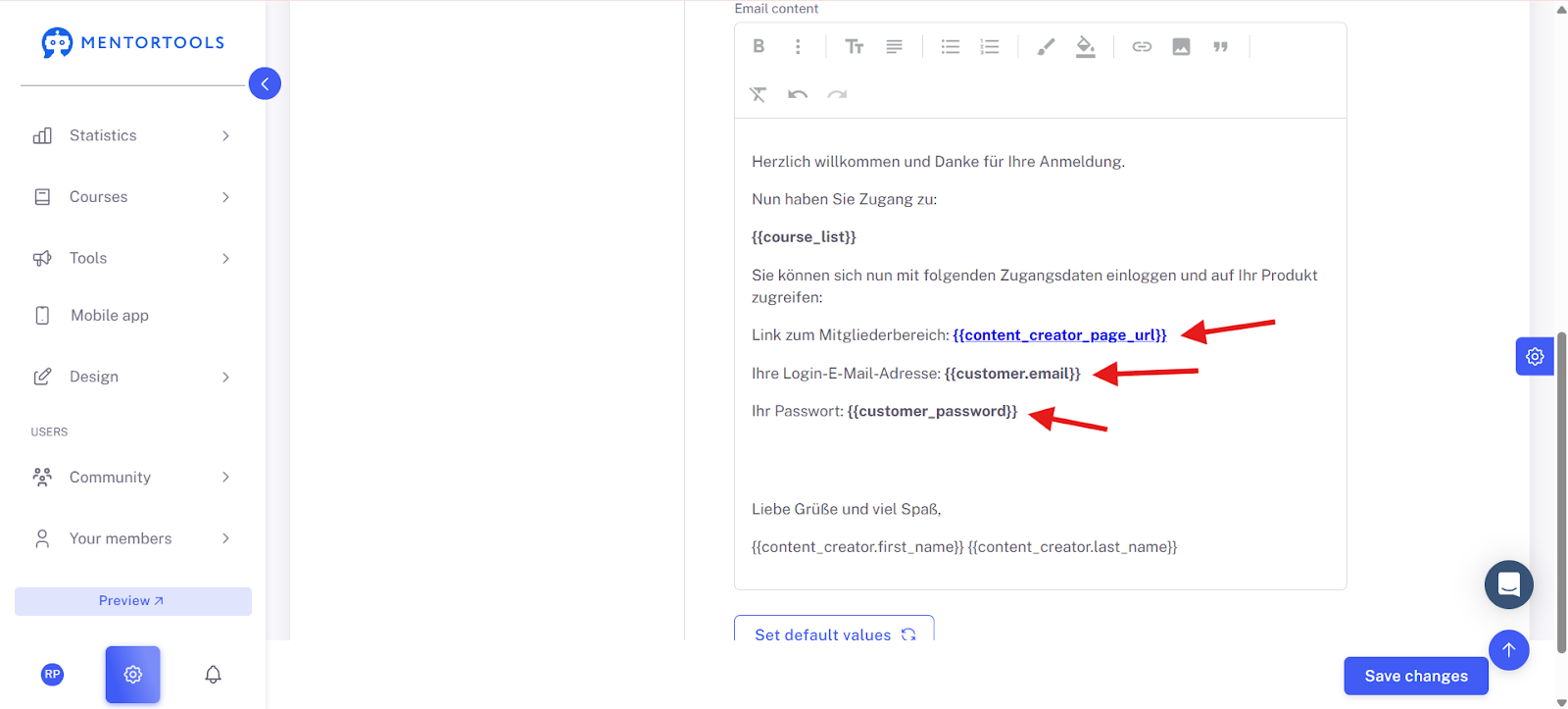Viewport: 1568px width, 709px height.
Task: Click the Mentortools logo
Action: (133, 42)
